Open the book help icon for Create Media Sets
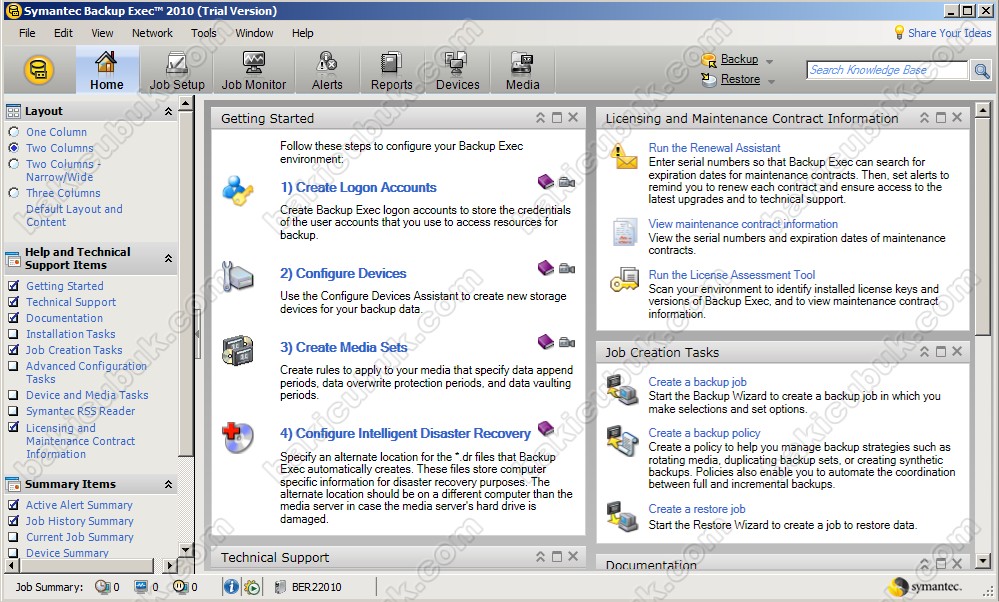This screenshot has height=602, width=999. [546, 342]
